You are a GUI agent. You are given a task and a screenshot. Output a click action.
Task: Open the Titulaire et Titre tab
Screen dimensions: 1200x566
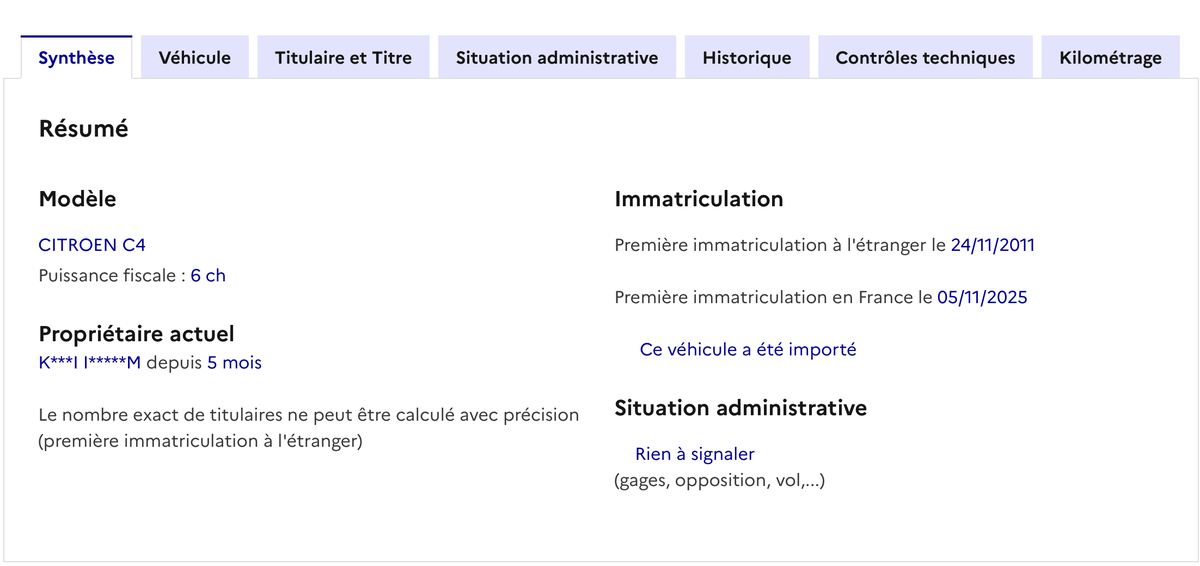click(343, 58)
